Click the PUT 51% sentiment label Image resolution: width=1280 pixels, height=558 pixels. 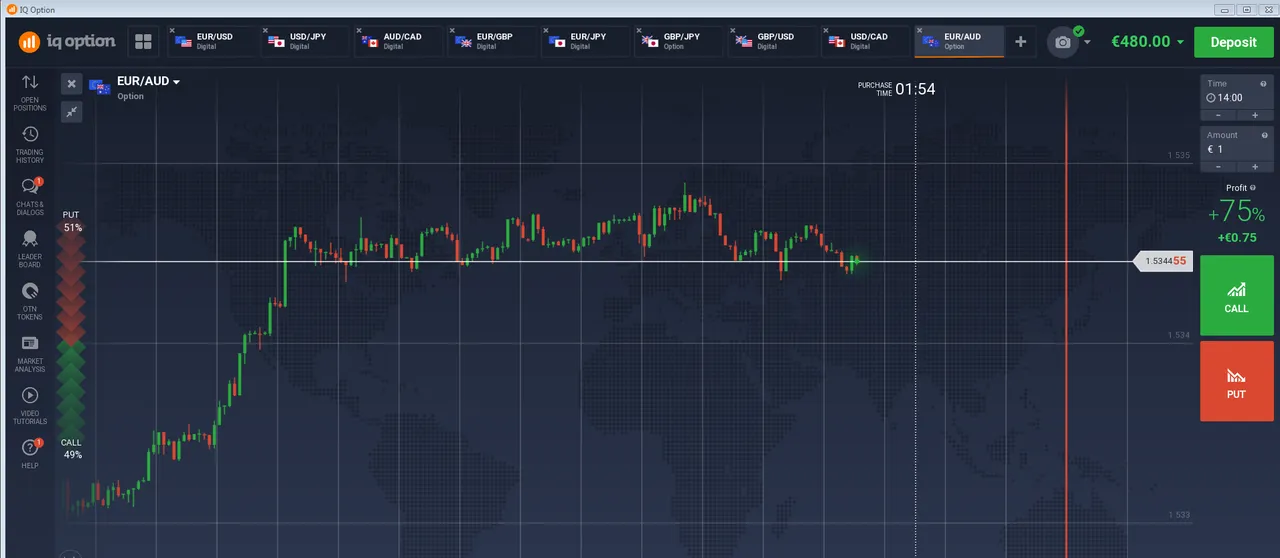click(72, 221)
